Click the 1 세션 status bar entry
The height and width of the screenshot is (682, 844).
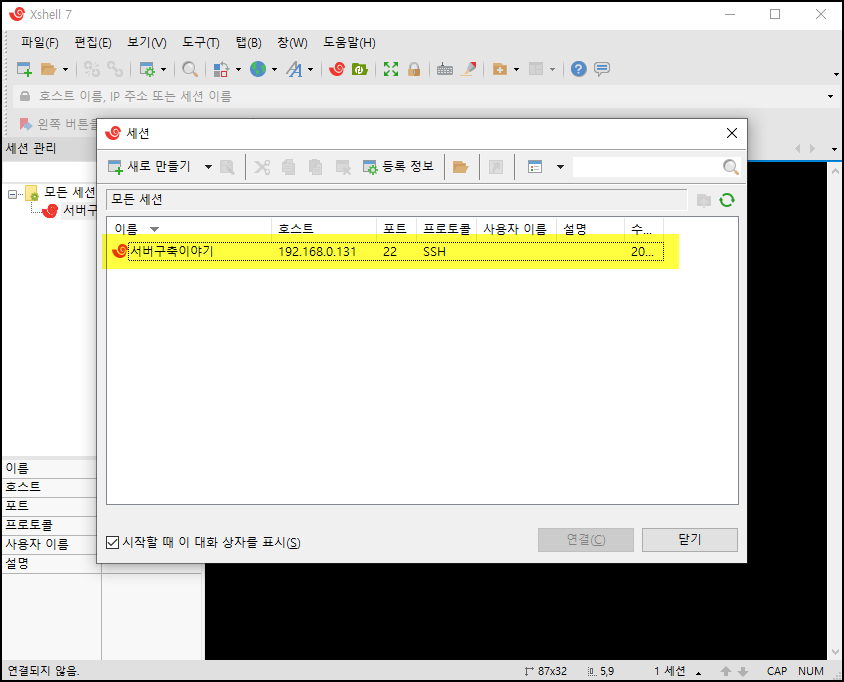(x=670, y=671)
